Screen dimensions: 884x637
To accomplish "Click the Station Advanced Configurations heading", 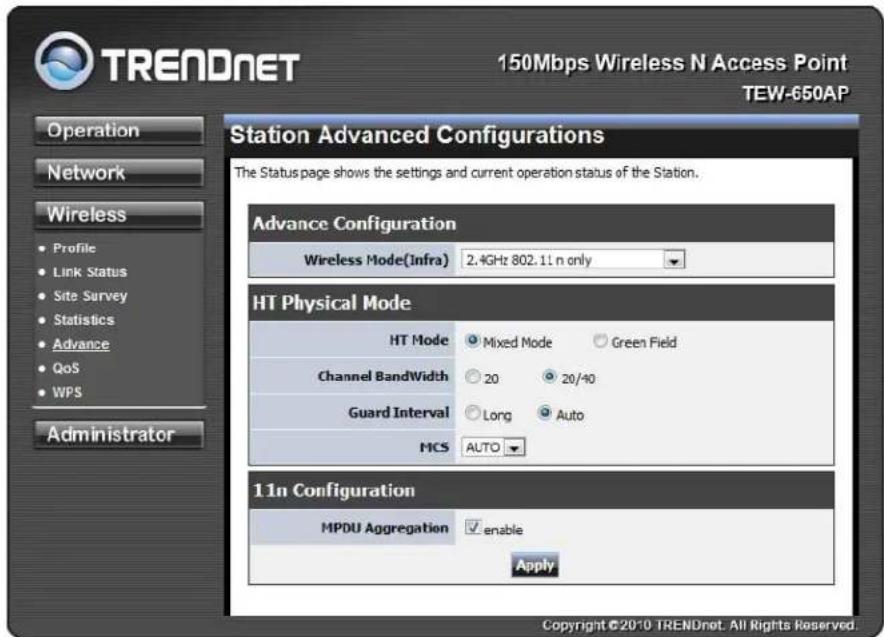I will tap(417, 135).
